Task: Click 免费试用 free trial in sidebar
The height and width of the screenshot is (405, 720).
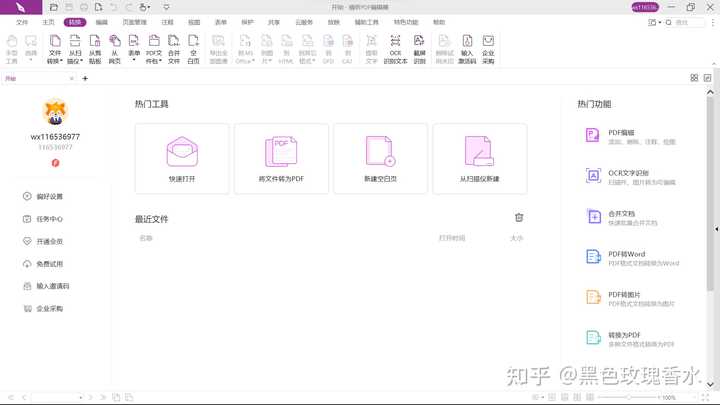Action: (x=43, y=264)
